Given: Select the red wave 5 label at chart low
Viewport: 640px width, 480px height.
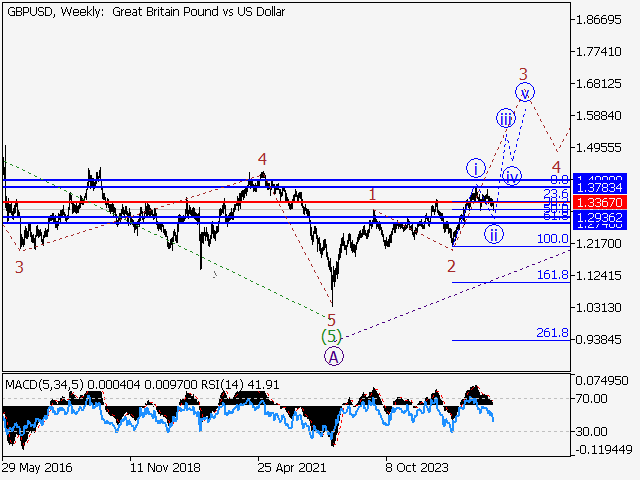Looking at the screenshot, I should (x=331, y=319).
